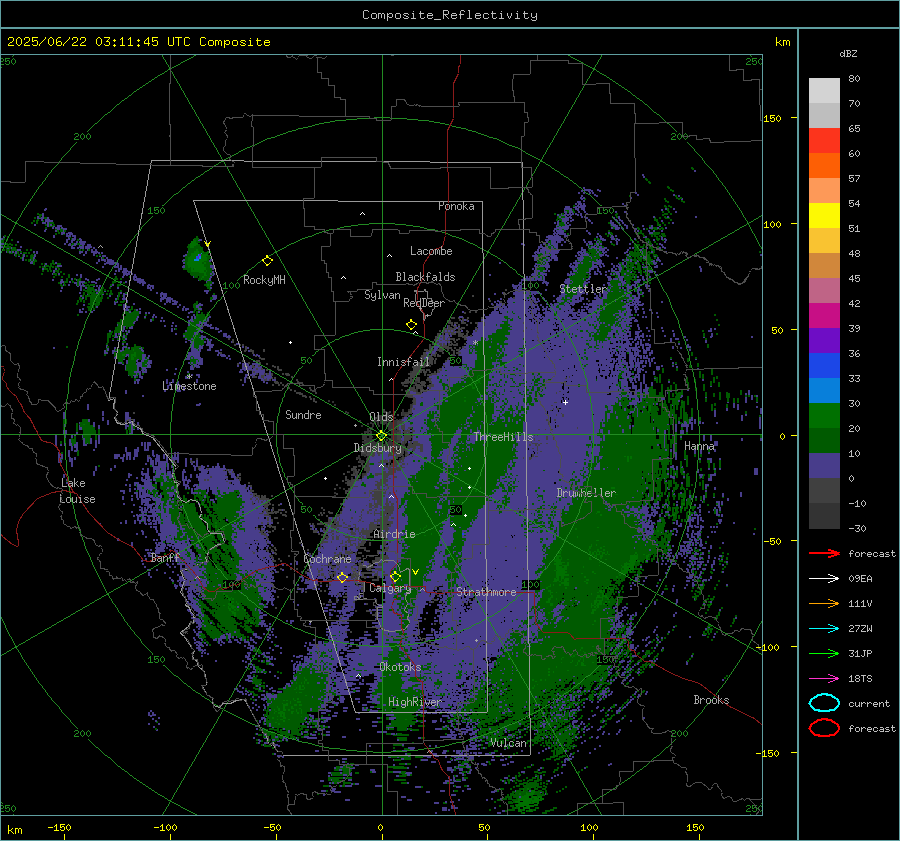The height and width of the screenshot is (841, 900).
Task: Click the 36 dBZ purple swatch
Action: click(824, 340)
